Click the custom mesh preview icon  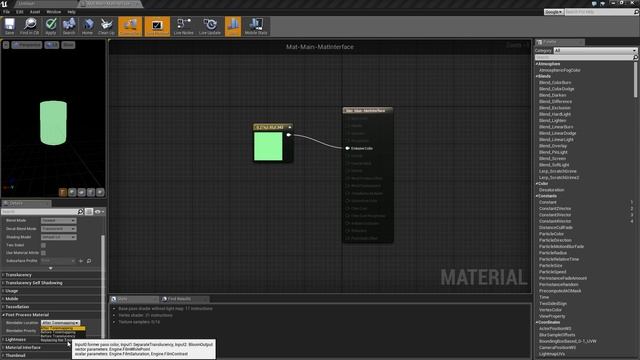pos(100,192)
